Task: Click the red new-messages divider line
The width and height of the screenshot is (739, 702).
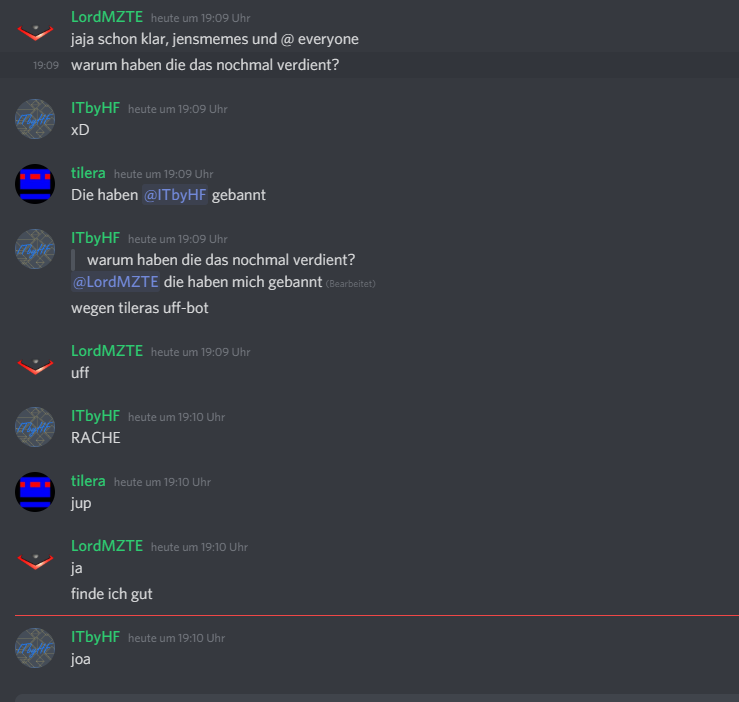Action: (x=377, y=615)
